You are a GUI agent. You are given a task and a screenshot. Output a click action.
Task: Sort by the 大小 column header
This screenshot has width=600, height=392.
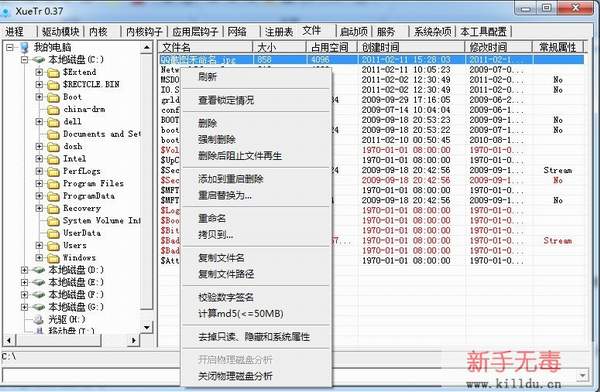tap(279, 47)
